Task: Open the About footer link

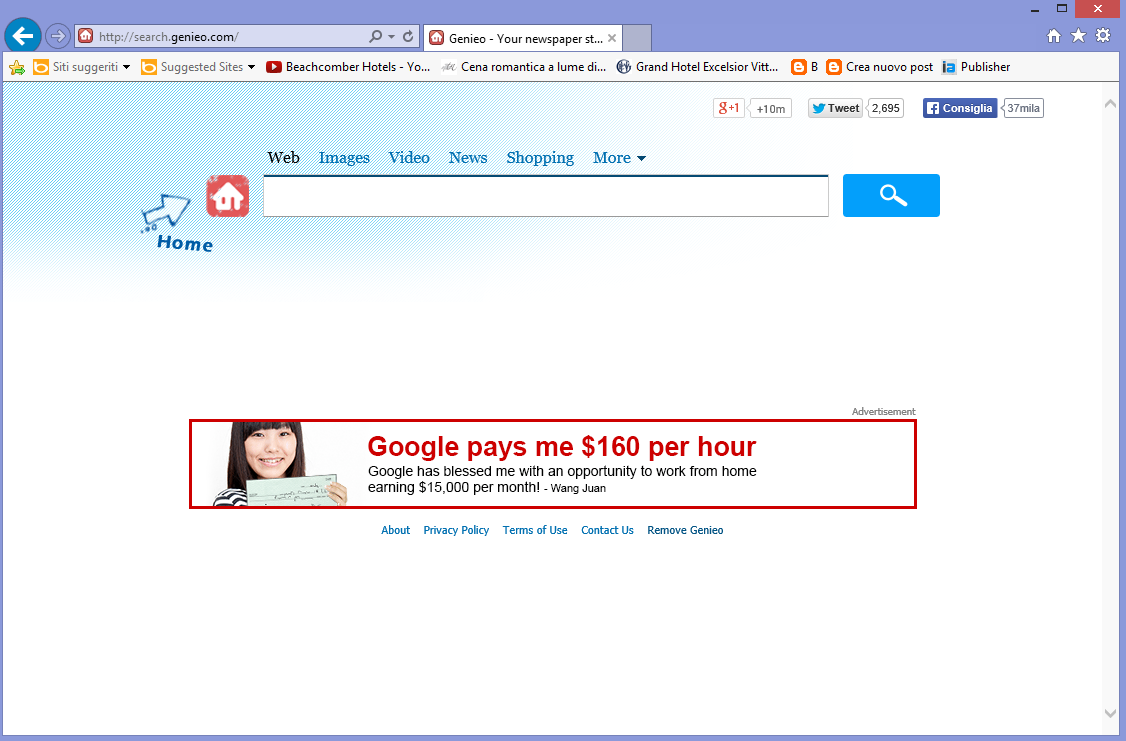Action: pyautogui.click(x=396, y=530)
